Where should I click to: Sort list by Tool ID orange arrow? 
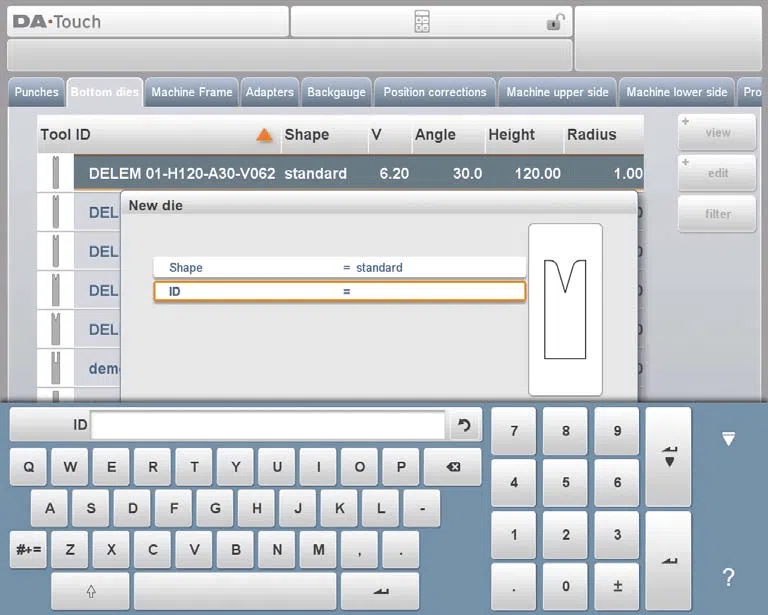point(264,135)
